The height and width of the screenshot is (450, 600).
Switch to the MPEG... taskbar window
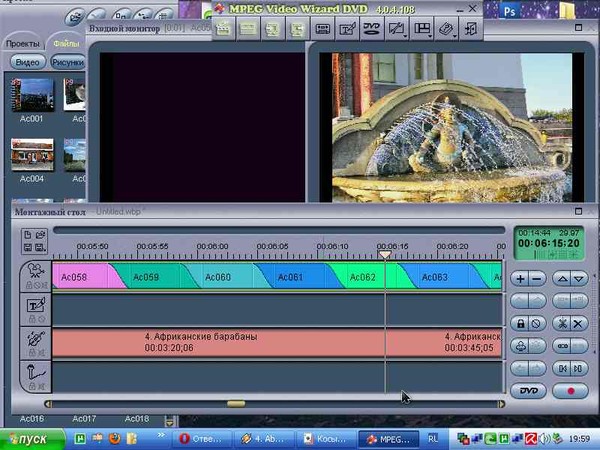(388, 439)
